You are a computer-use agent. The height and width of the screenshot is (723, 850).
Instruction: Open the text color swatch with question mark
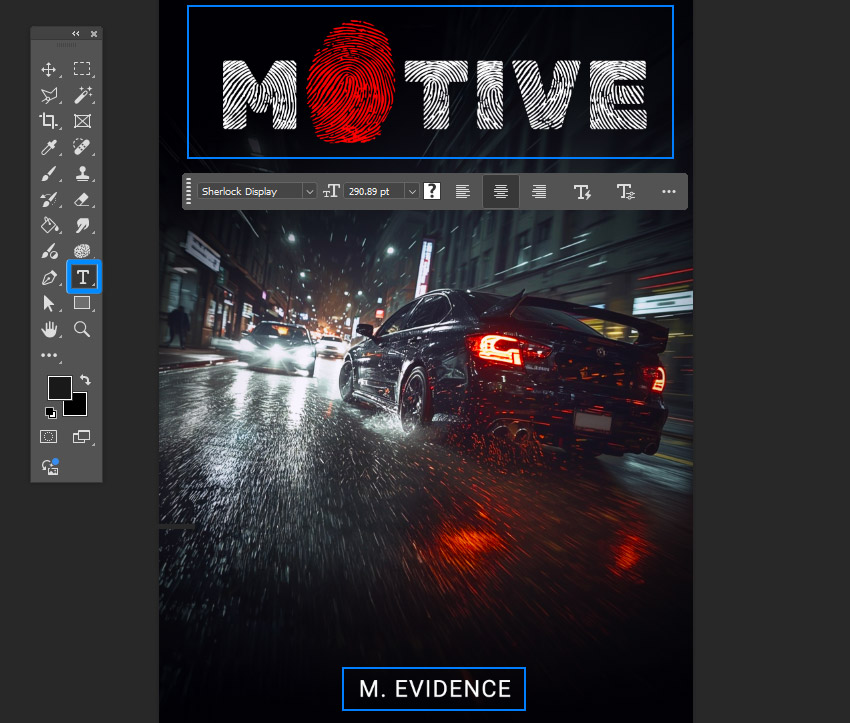pos(432,191)
